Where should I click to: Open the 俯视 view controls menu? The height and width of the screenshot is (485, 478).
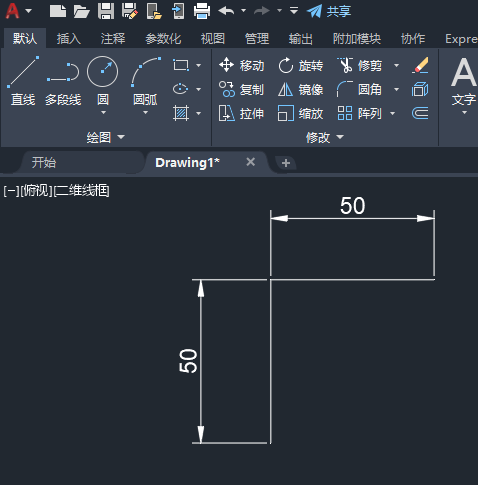[36, 191]
